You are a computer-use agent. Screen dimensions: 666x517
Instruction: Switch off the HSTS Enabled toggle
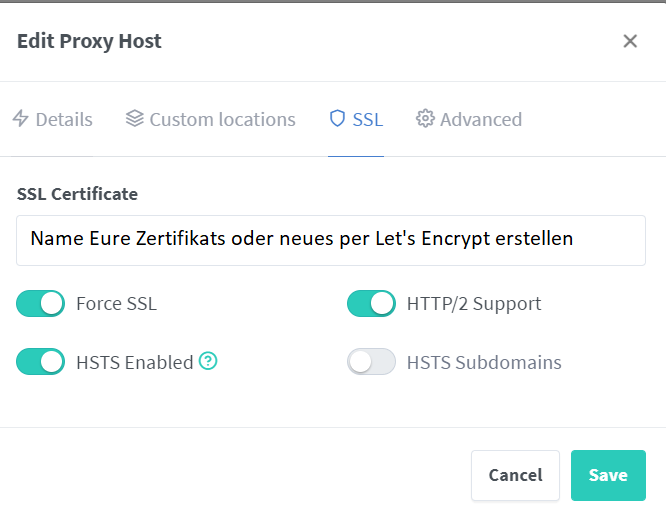(x=40, y=362)
